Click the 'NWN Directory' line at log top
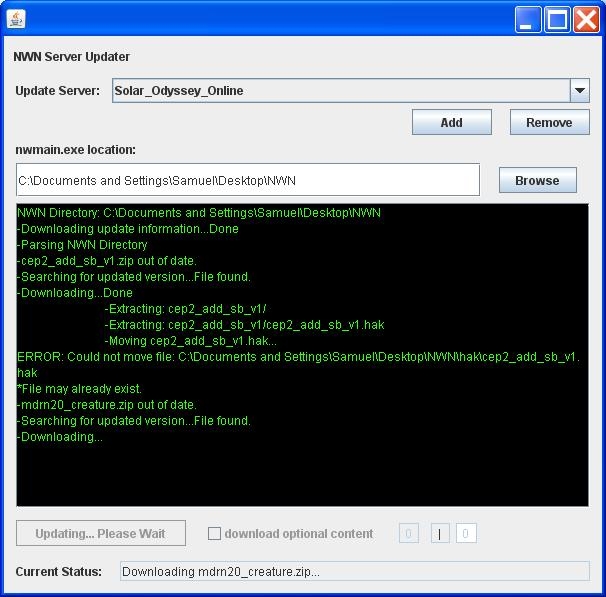This screenshot has height=597, width=606. pos(198,213)
